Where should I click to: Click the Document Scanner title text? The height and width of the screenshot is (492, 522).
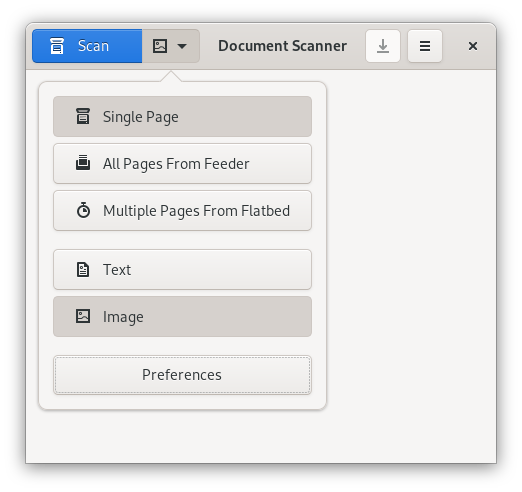click(282, 46)
